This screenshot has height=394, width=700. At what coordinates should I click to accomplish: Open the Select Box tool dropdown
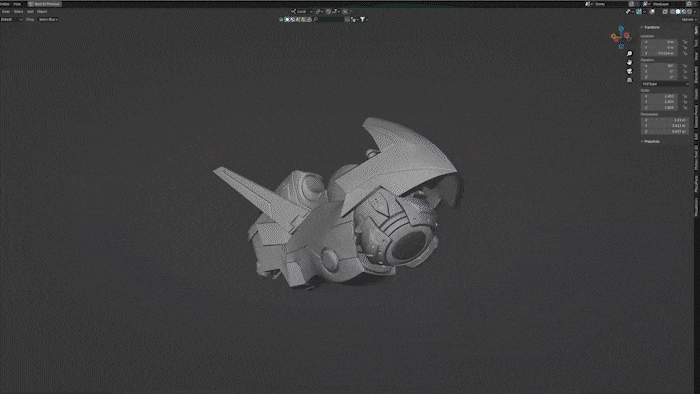click(48, 19)
